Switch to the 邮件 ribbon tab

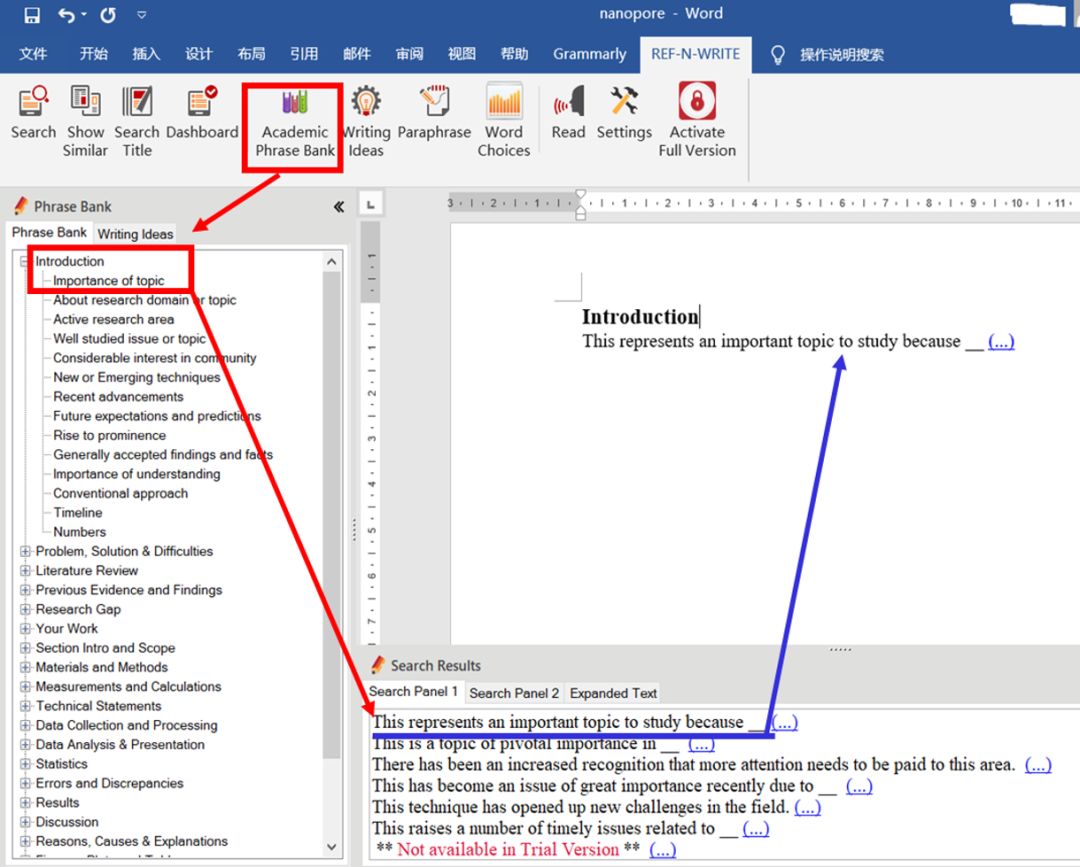tap(357, 54)
